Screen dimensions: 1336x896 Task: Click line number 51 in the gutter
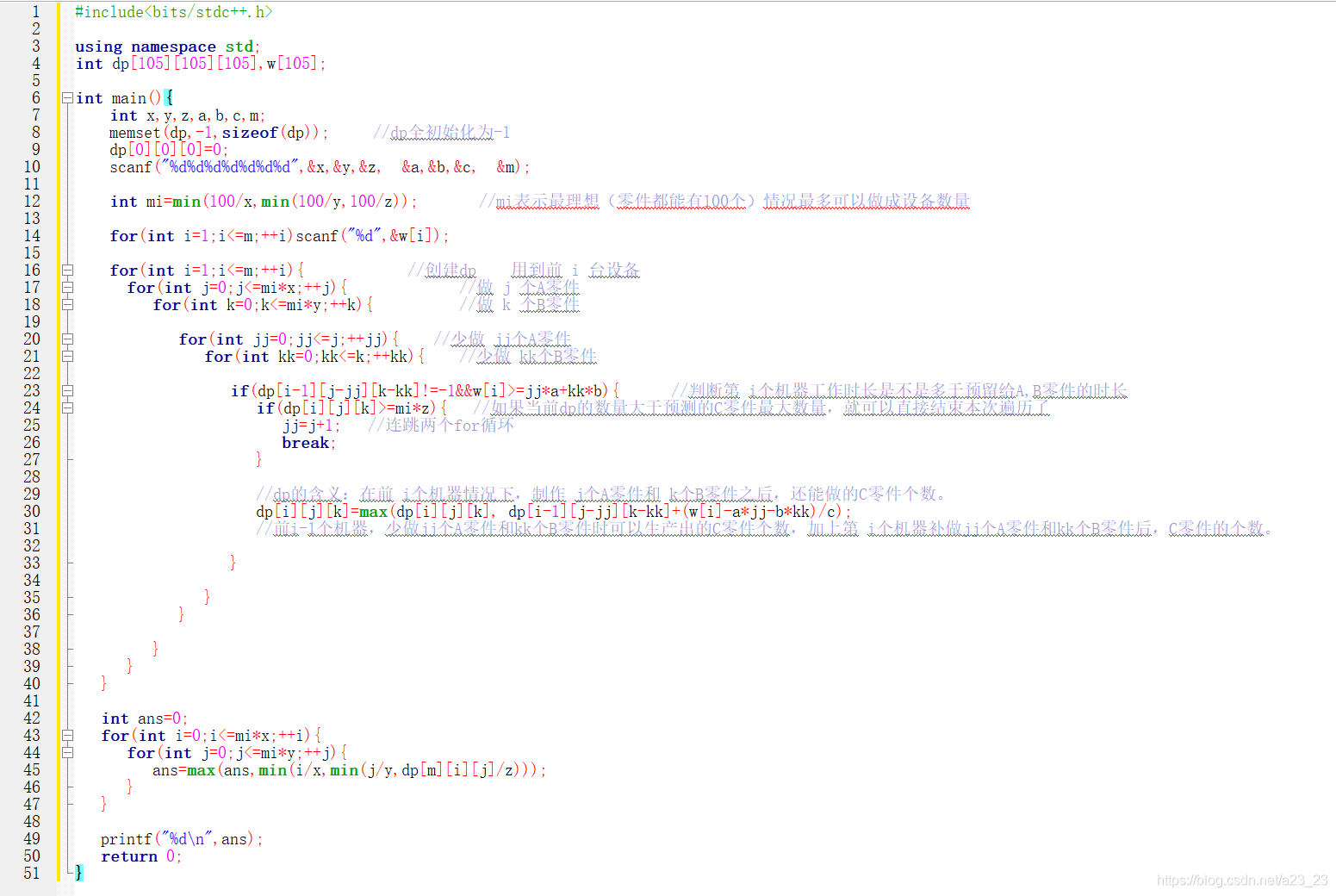[x=32, y=874]
